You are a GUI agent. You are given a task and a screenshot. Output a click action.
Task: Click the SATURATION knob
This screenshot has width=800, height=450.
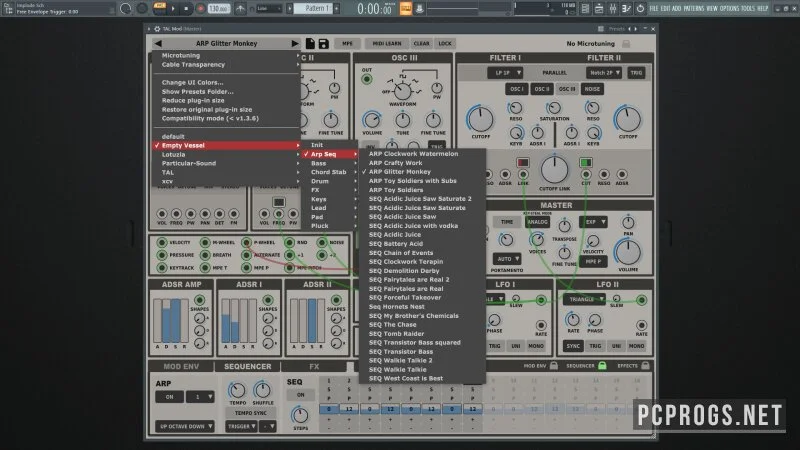pos(554,108)
